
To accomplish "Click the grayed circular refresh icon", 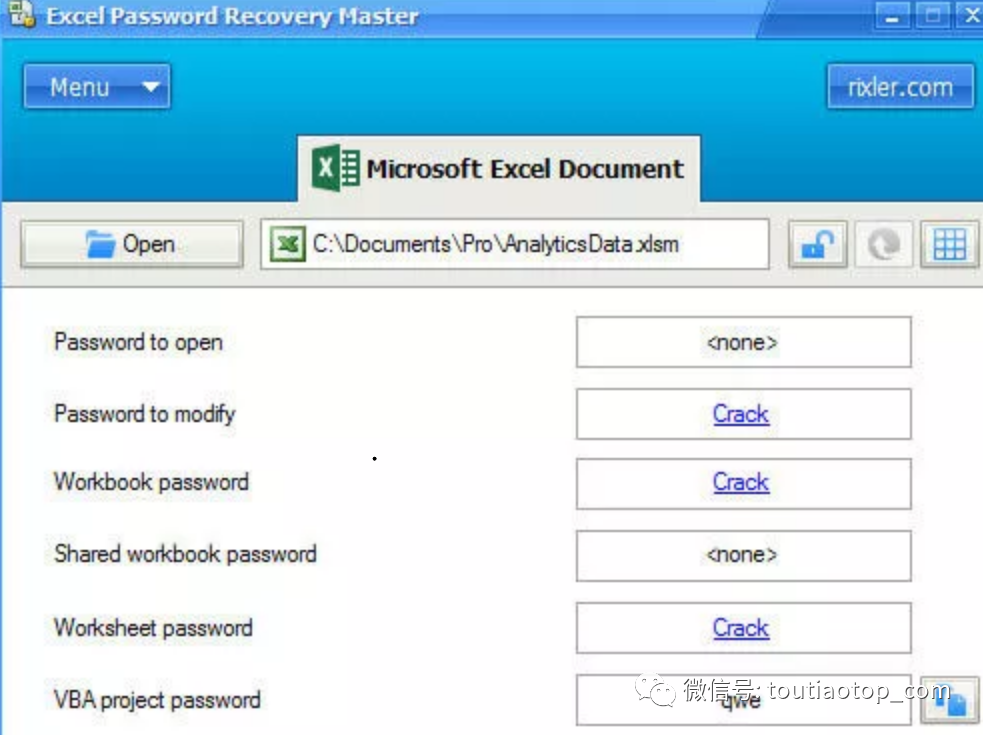I will click(x=883, y=244).
